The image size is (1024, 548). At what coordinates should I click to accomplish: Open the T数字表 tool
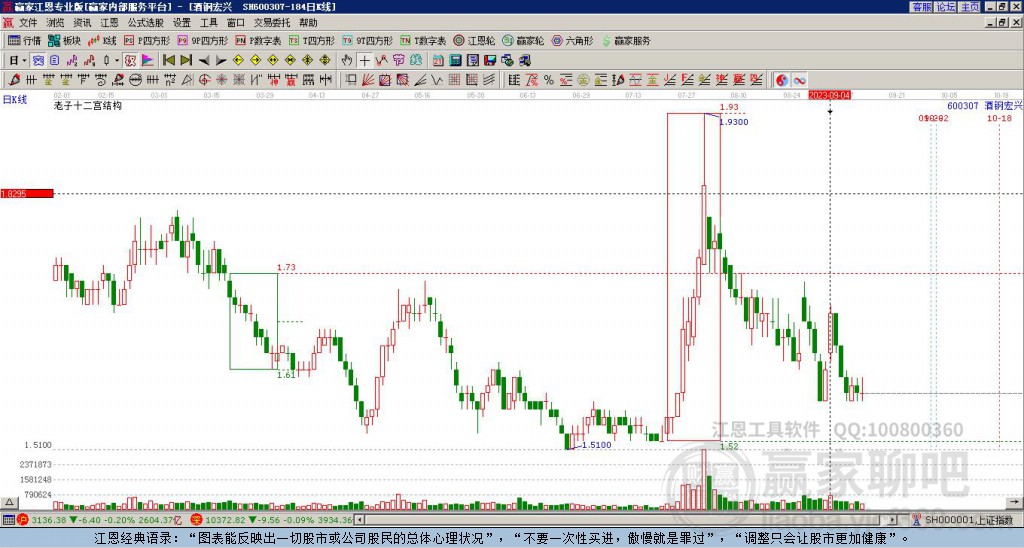pos(423,40)
